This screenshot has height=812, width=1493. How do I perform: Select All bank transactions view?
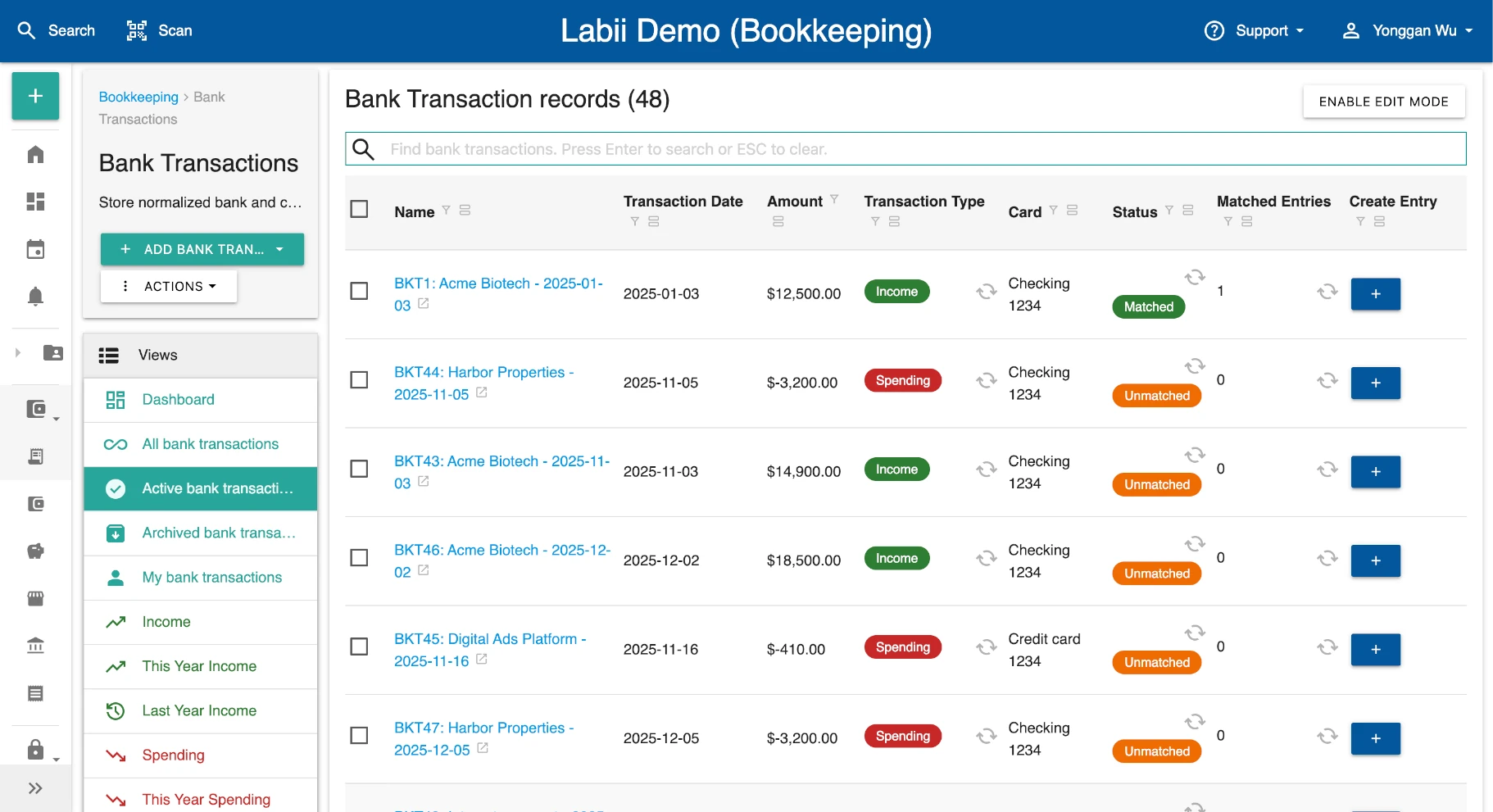pos(201,444)
